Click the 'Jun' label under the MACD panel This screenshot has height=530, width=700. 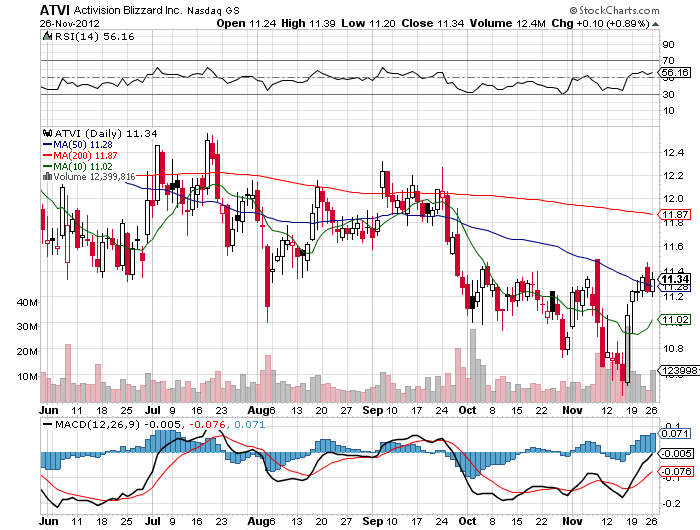pos(49,521)
